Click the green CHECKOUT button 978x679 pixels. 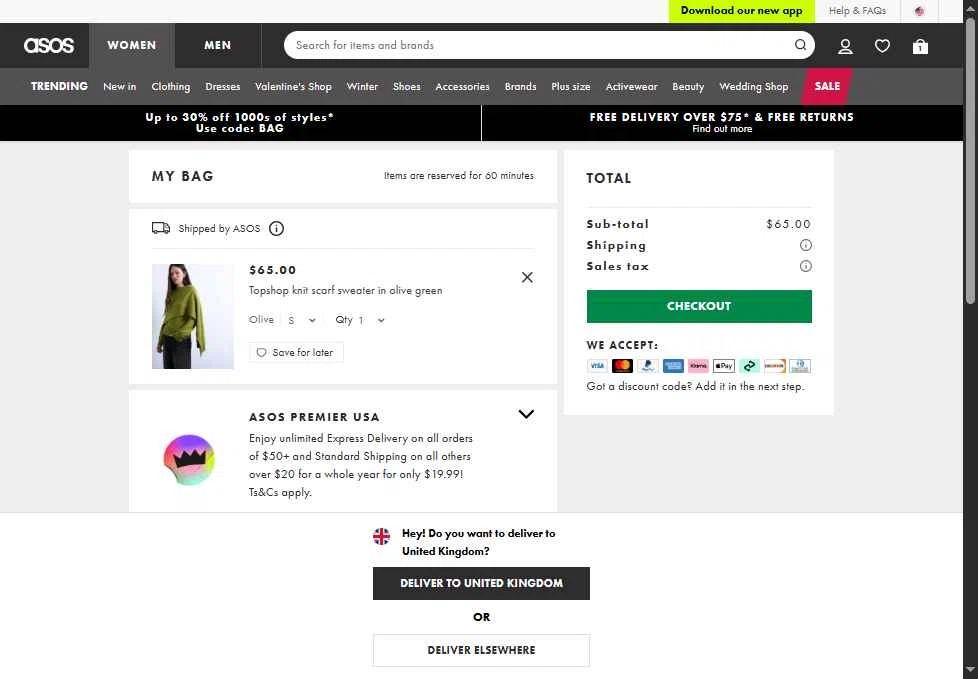tap(699, 306)
